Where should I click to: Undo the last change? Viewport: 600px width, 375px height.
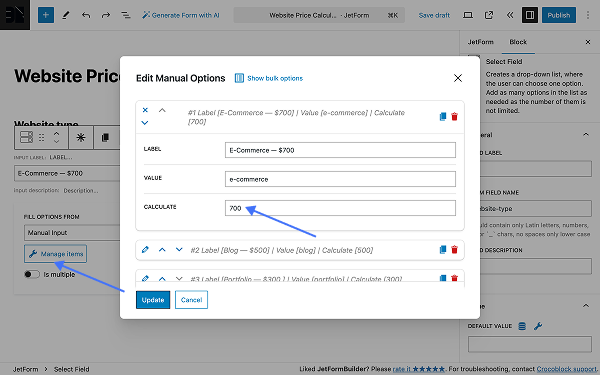[x=86, y=15]
